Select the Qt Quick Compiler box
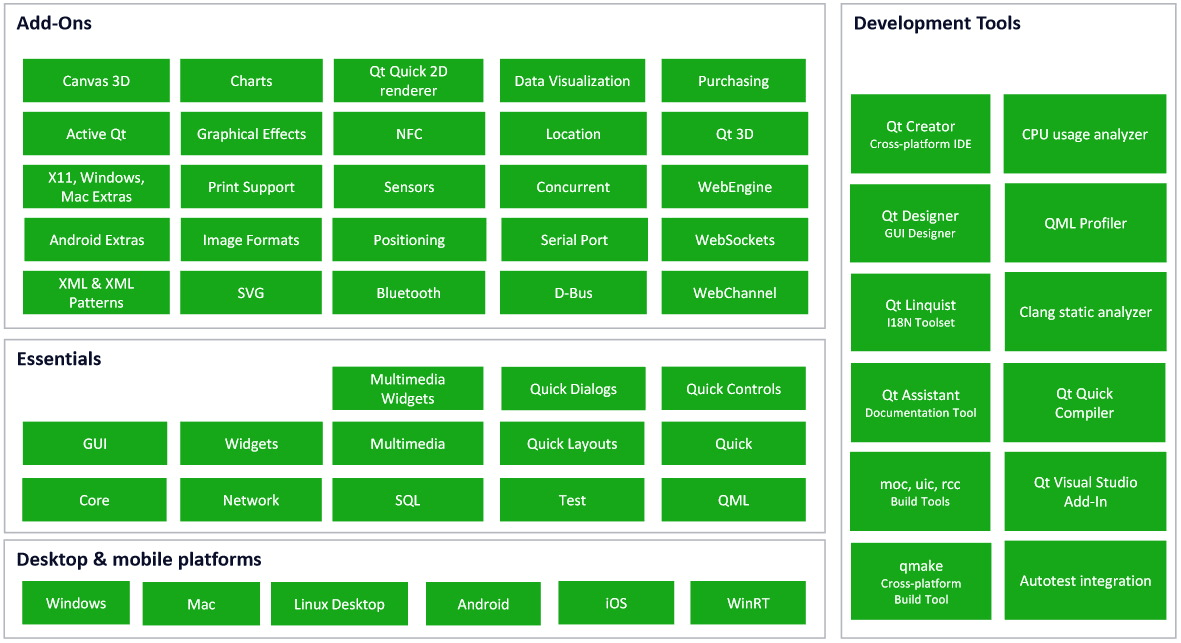The image size is (1181, 643). pyautogui.click(x=1085, y=403)
